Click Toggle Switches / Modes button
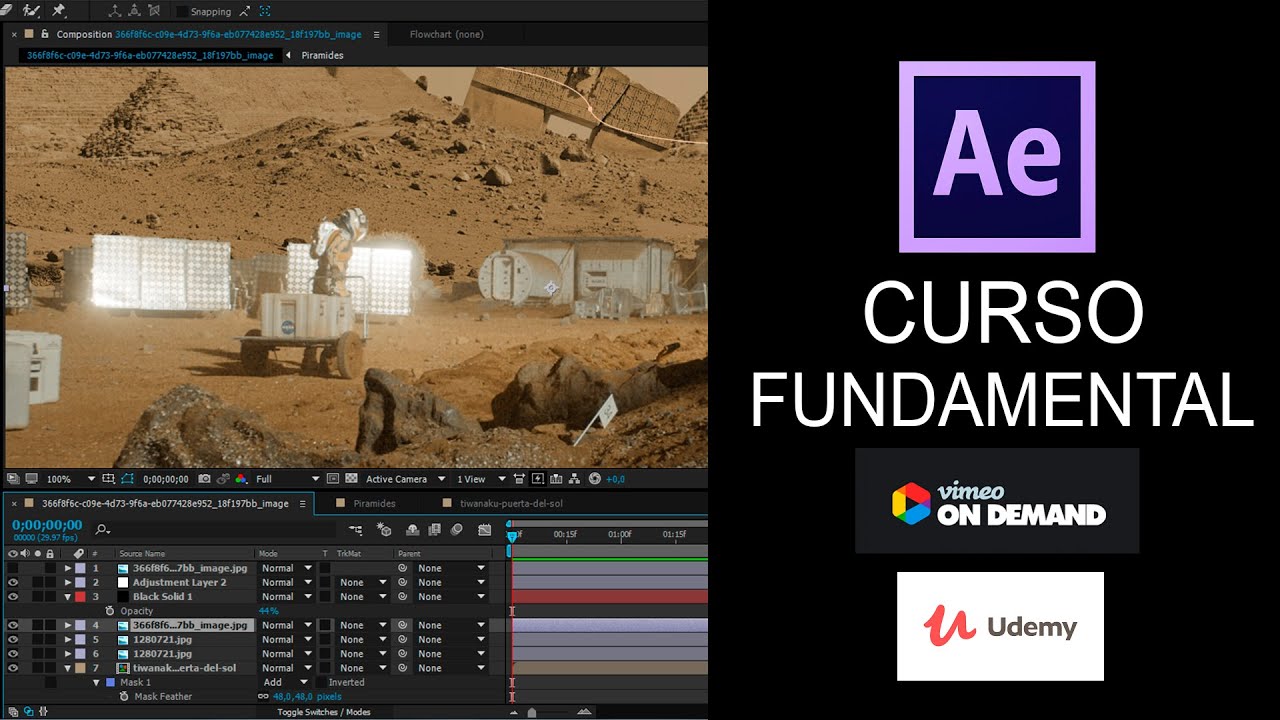The image size is (1280, 720). pyautogui.click(x=323, y=712)
